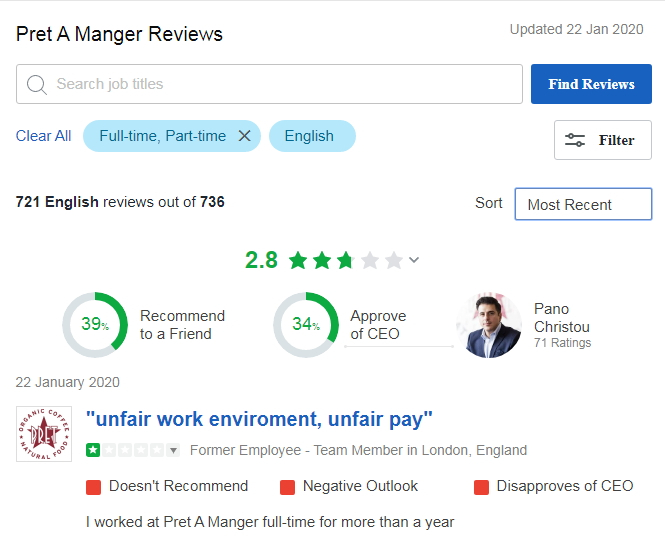
Task: Click the filter sliders icon
Action: click(x=575, y=141)
